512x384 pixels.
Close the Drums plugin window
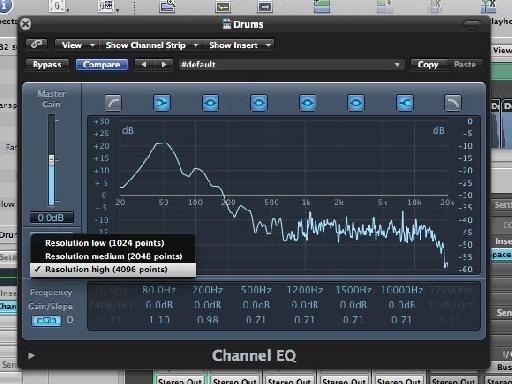click(x=26, y=24)
